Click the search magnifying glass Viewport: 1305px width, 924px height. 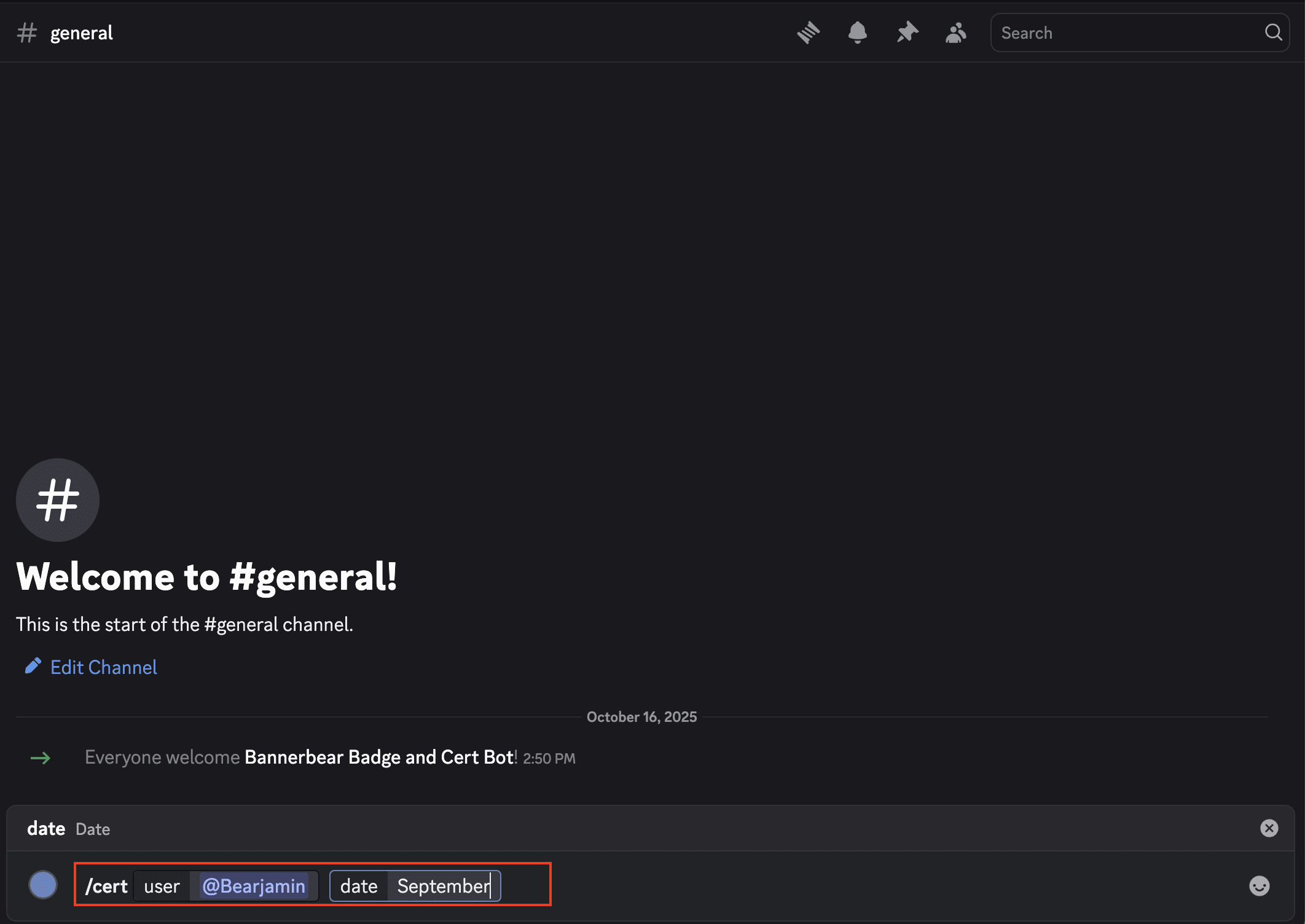point(1273,33)
